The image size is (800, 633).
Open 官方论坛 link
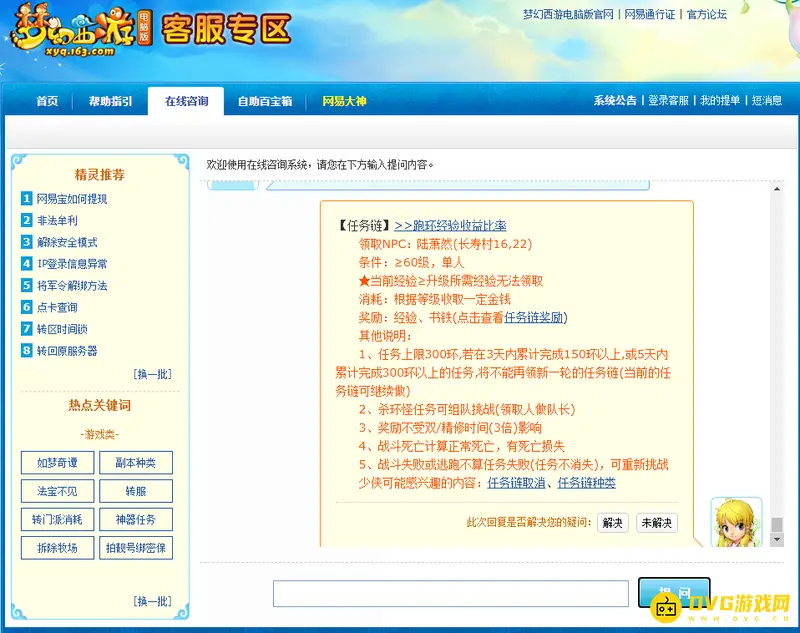click(707, 14)
